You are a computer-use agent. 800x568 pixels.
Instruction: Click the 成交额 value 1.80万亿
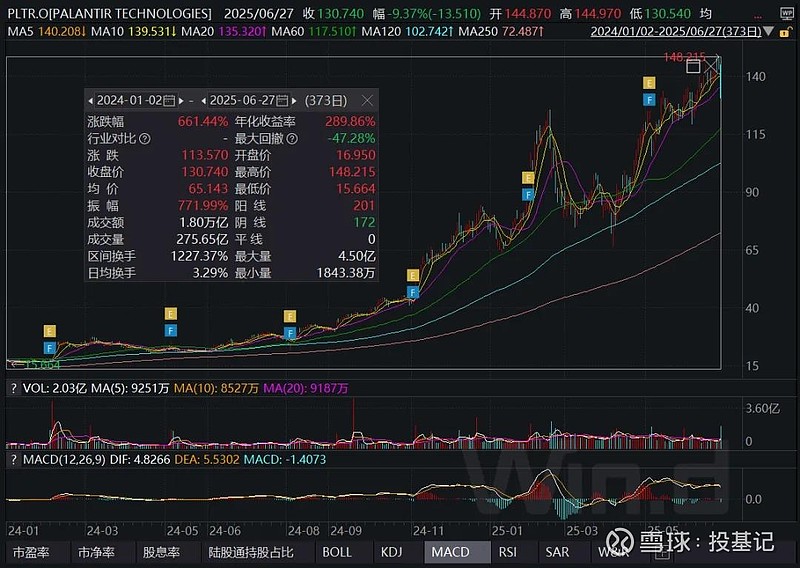pyautogui.click(x=204, y=223)
